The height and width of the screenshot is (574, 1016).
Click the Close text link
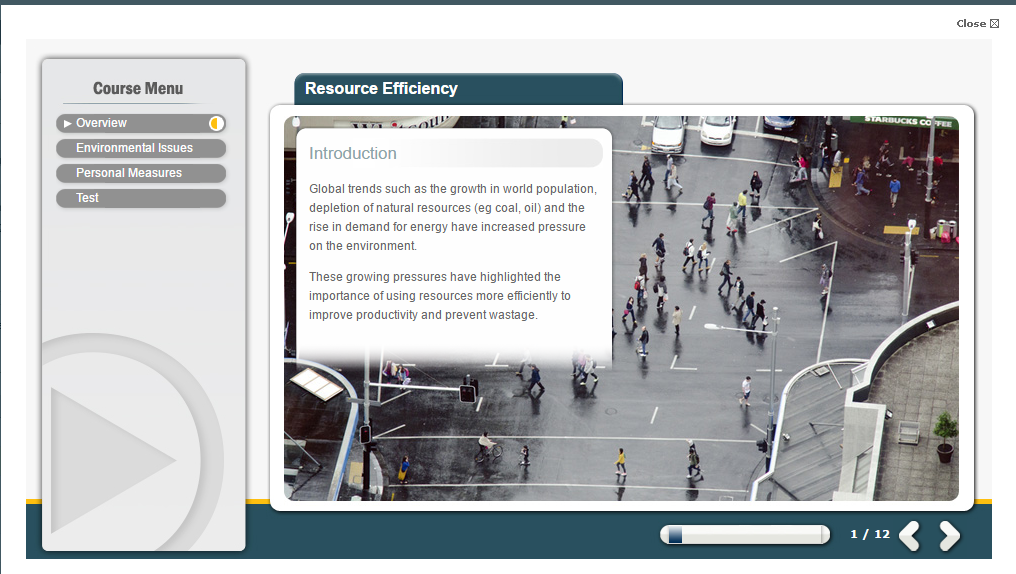pos(970,24)
